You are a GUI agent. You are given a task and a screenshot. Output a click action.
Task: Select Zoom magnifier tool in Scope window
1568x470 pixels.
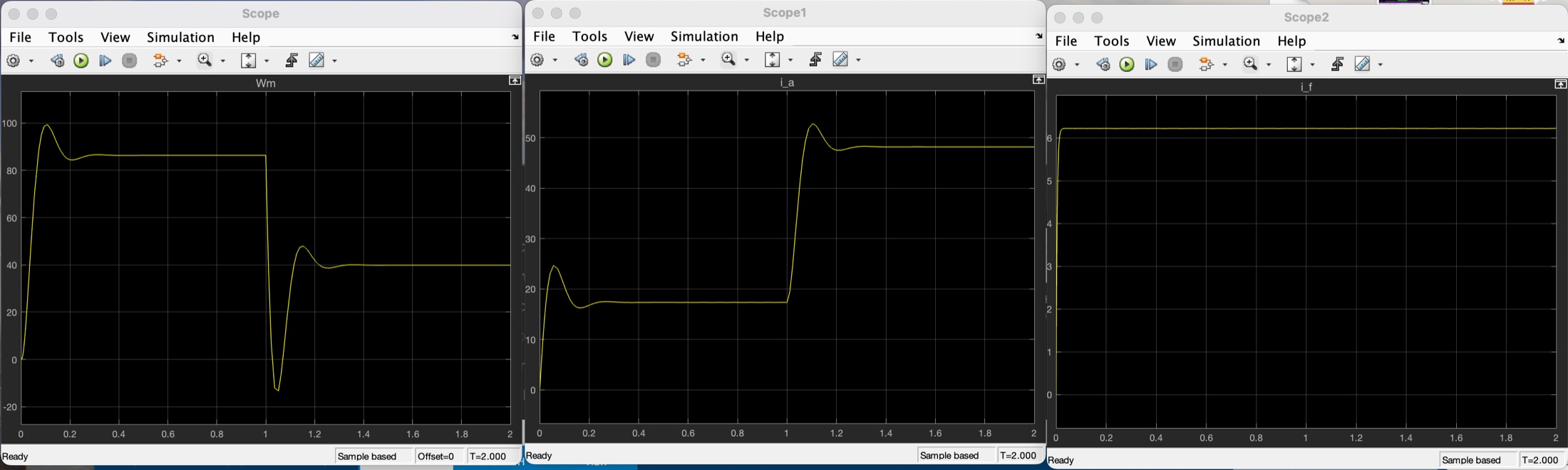(205, 61)
